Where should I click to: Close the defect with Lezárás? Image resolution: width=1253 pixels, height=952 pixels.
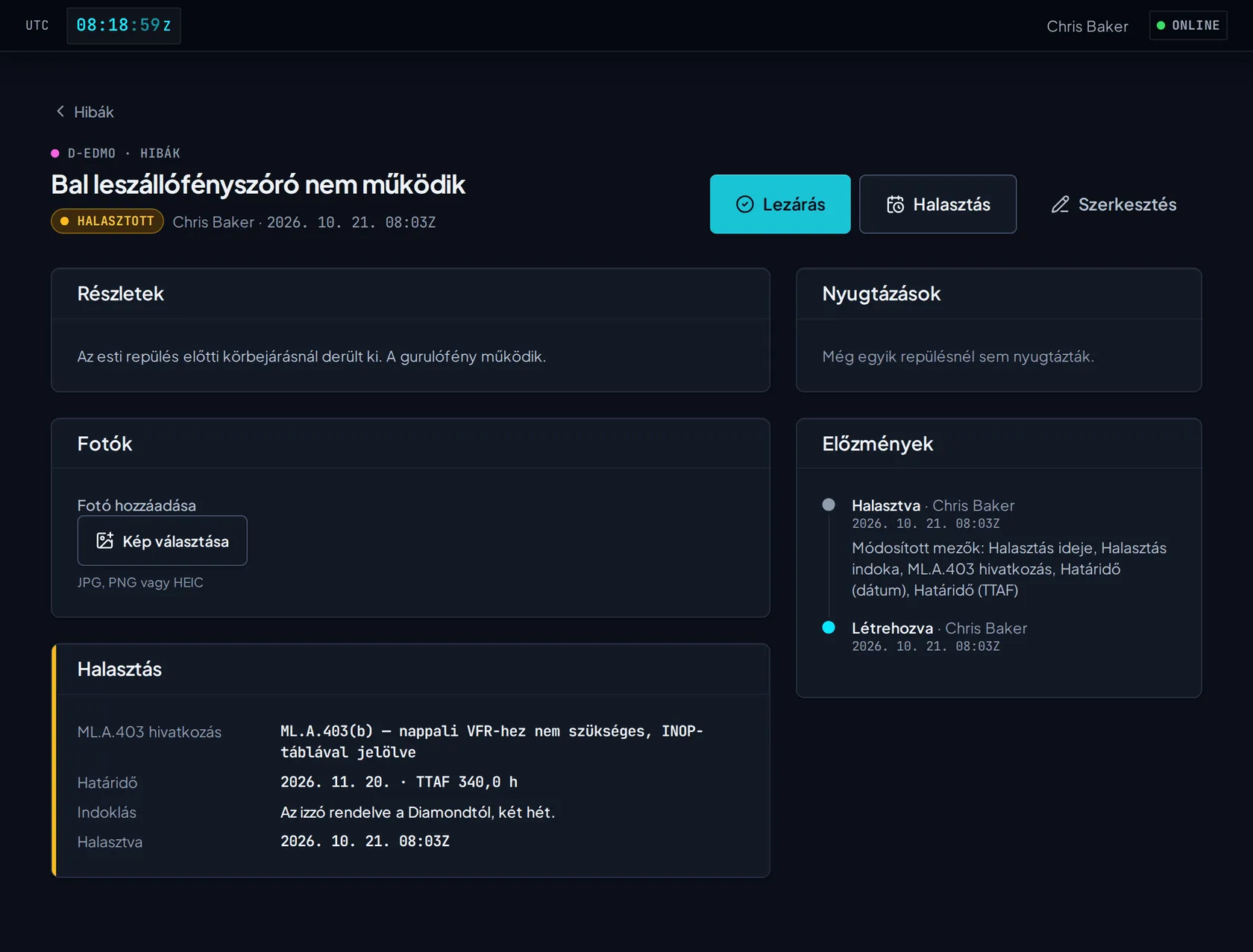780,204
